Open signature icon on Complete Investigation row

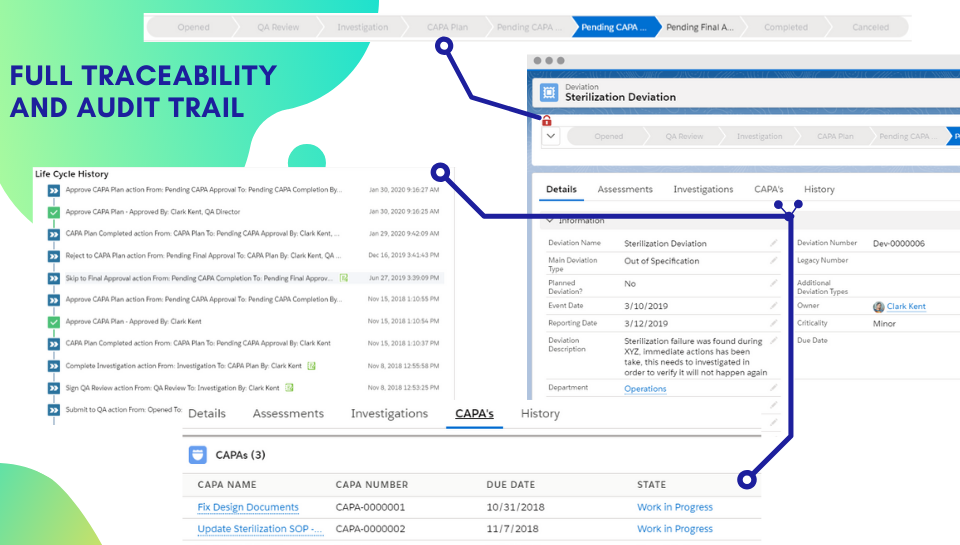(311, 366)
